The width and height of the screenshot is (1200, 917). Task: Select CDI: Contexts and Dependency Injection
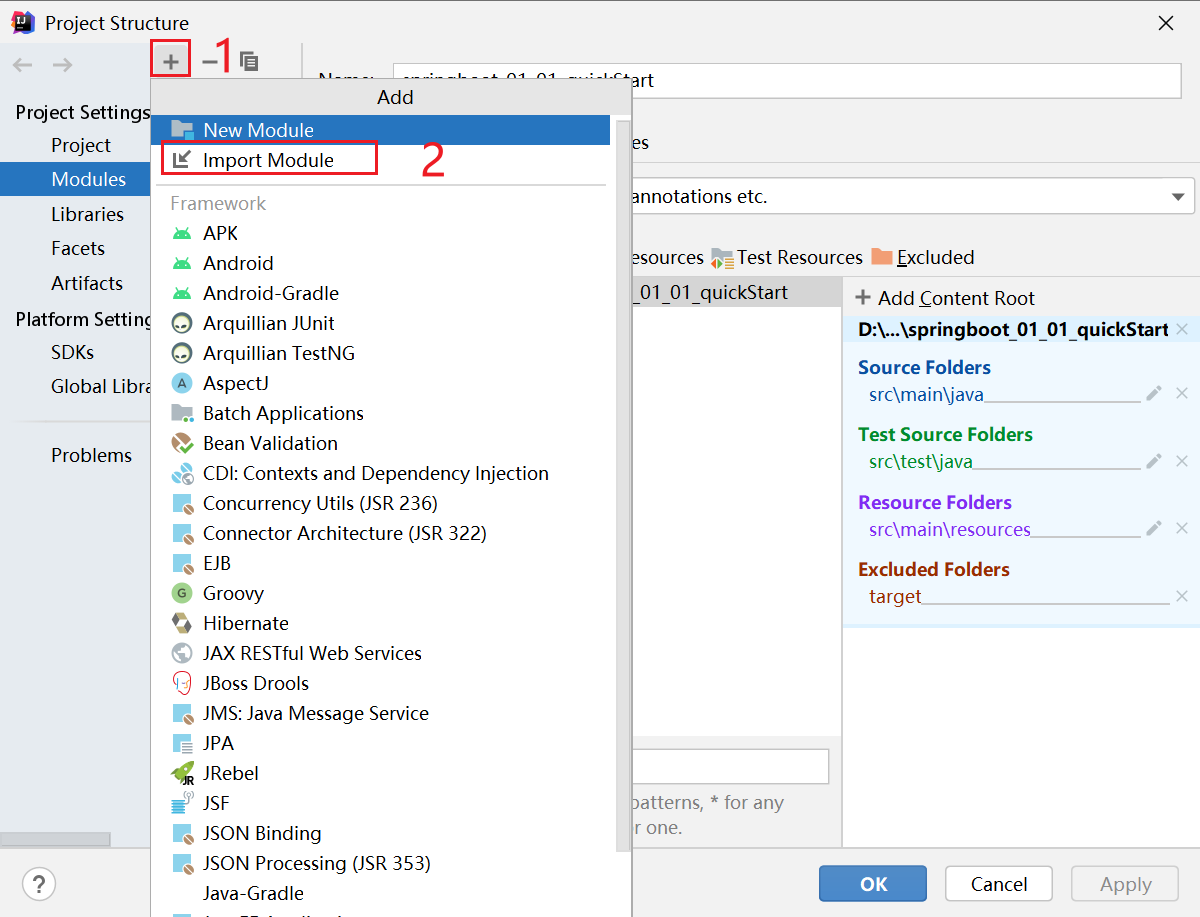coord(380,473)
